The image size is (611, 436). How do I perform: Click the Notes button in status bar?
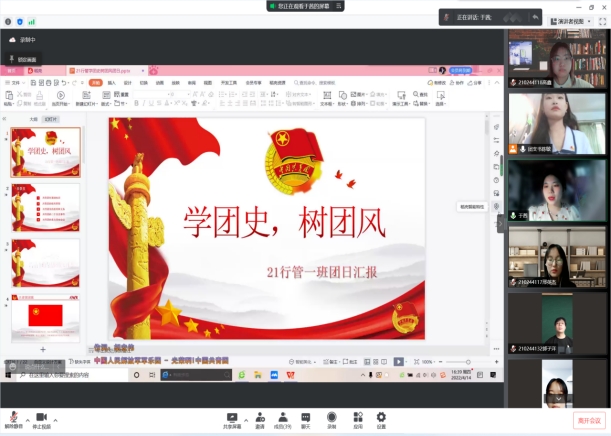pos(331,362)
